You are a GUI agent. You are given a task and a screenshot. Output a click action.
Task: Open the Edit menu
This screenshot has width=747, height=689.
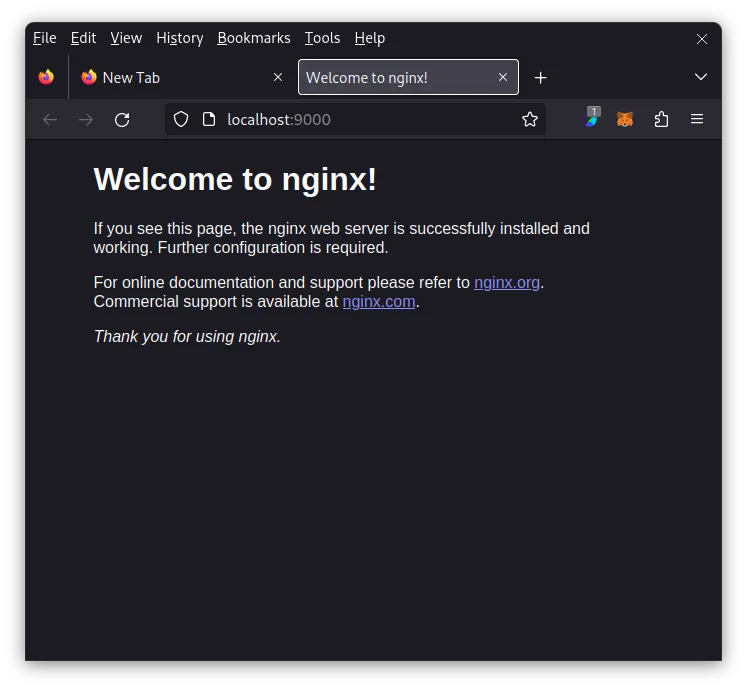[83, 38]
